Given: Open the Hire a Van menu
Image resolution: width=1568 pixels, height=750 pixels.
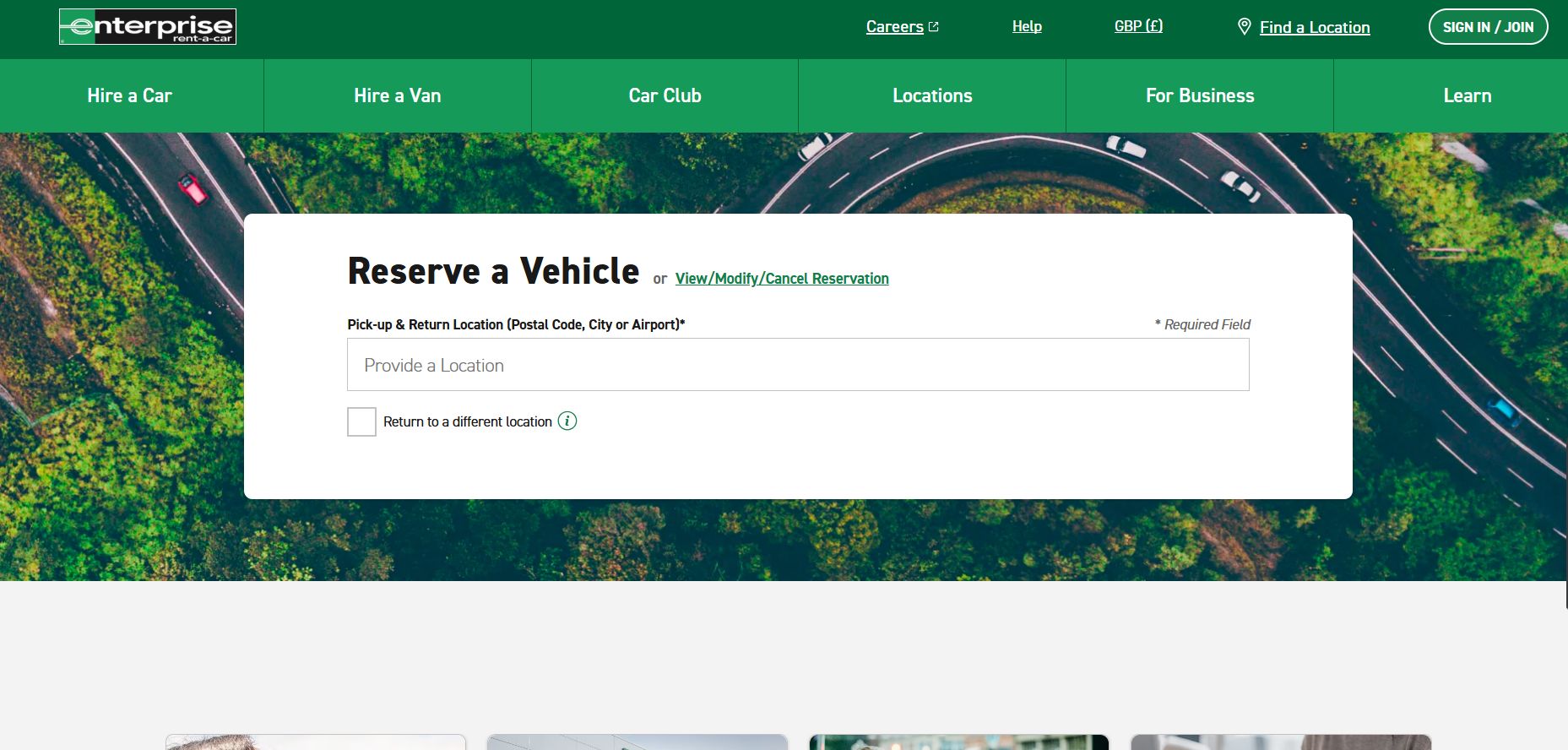Looking at the screenshot, I should pos(398,95).
